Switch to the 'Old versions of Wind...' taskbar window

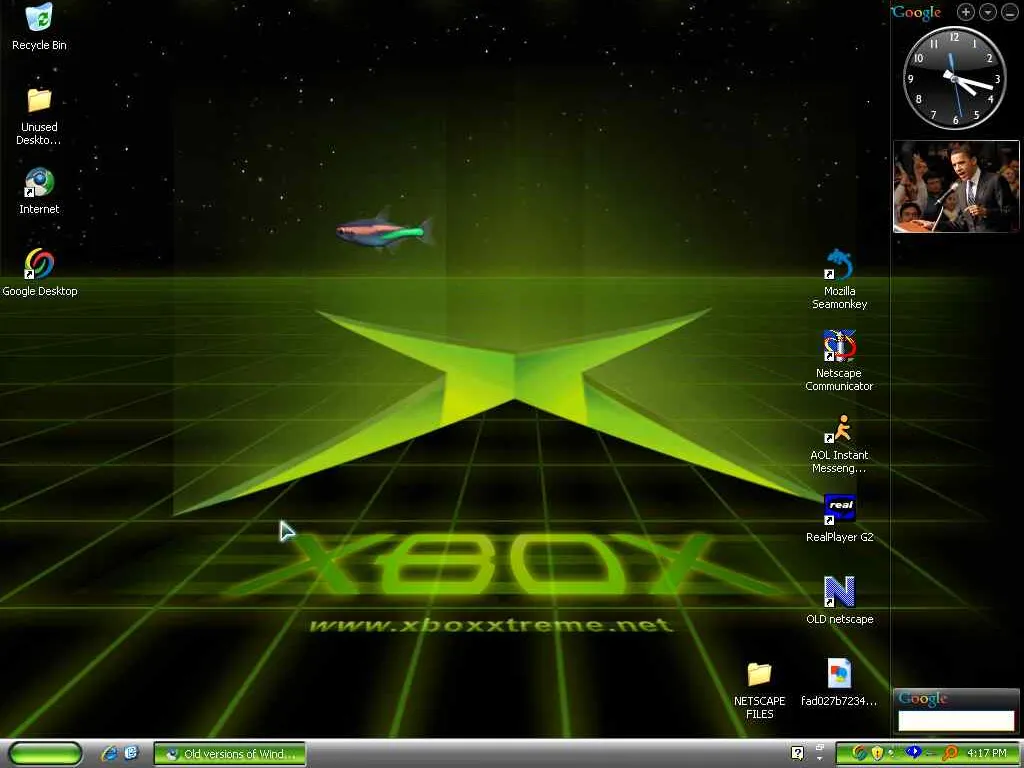[x=230, y=754]
